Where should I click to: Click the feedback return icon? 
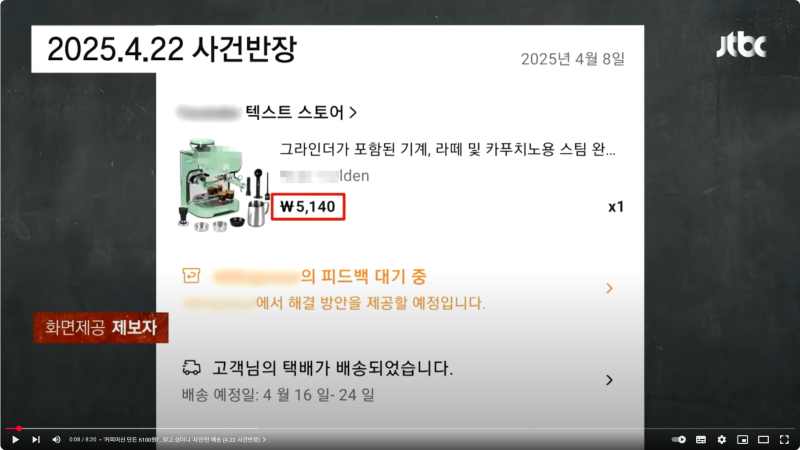191,276
